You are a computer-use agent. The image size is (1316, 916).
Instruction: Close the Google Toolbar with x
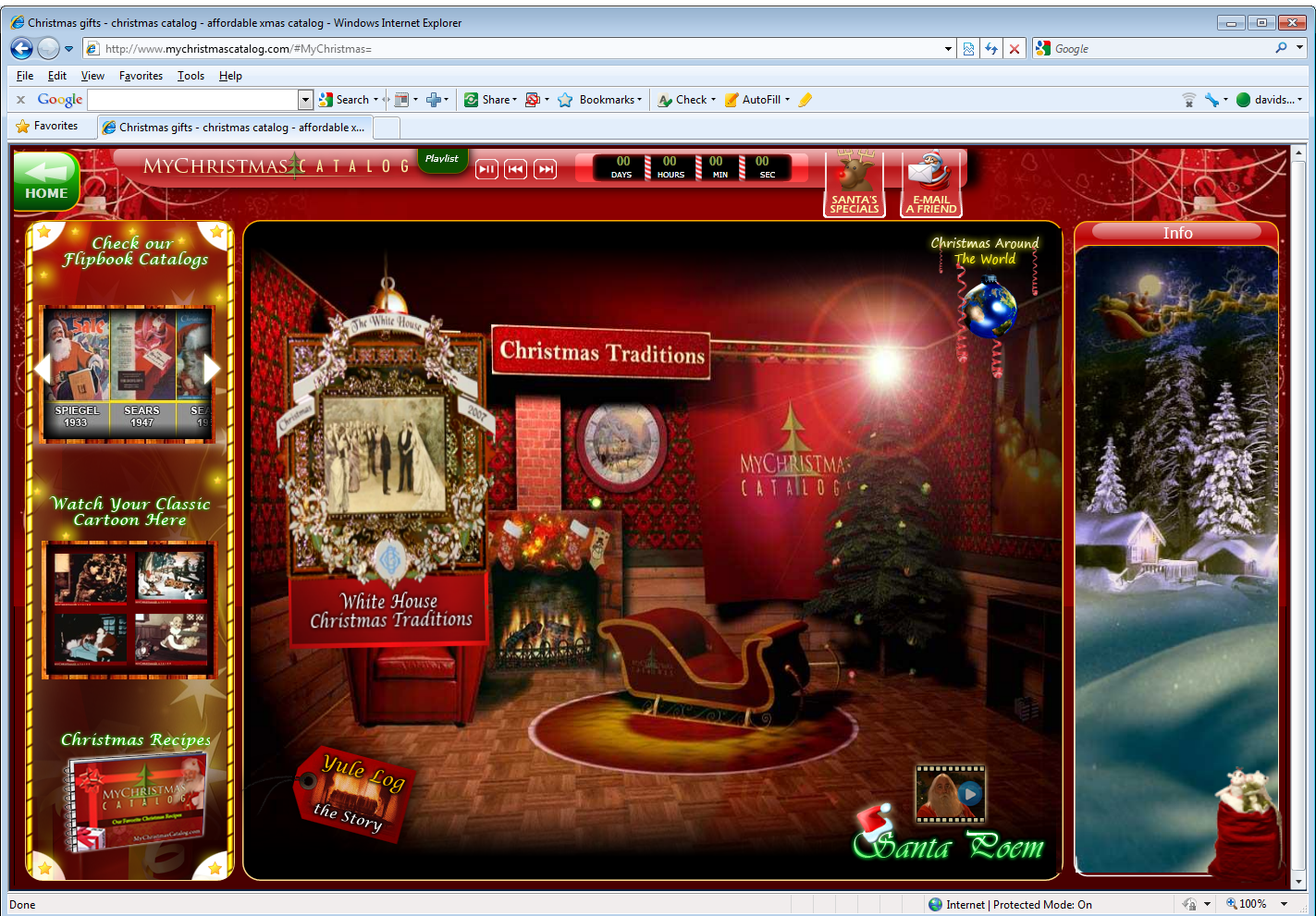pos(20,100)
